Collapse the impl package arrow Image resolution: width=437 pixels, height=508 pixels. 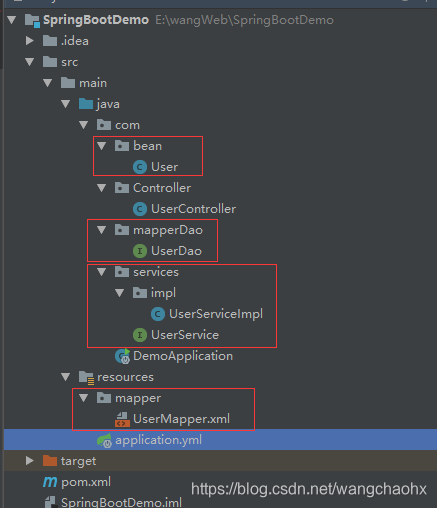click(x=120, y=293)
